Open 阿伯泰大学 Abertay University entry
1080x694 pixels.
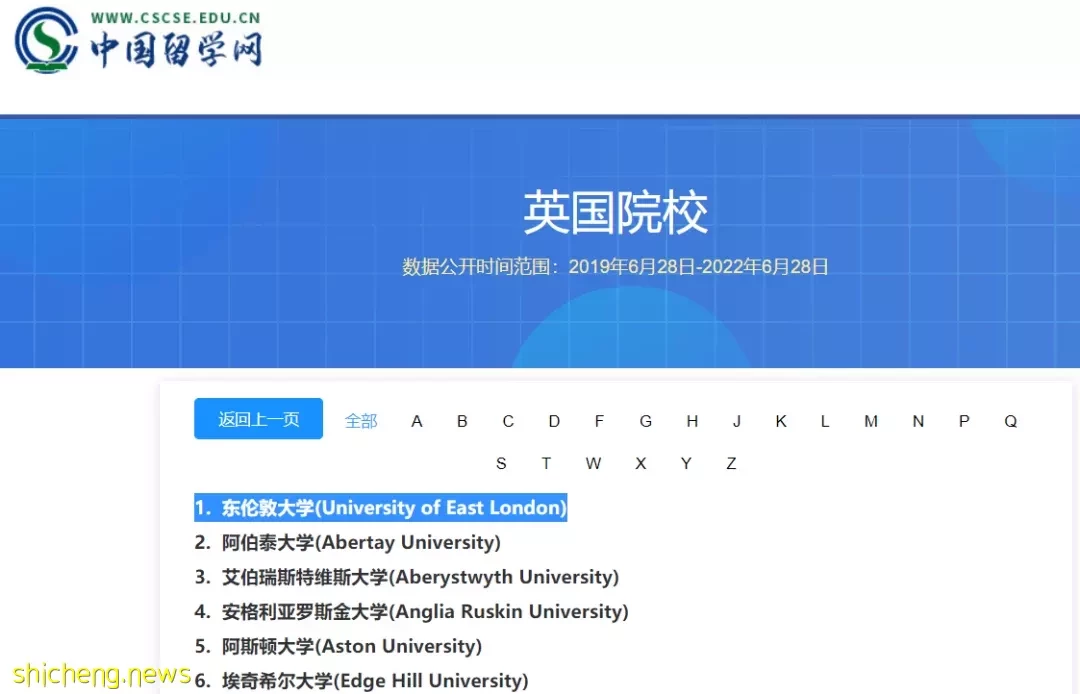(347, 543)
